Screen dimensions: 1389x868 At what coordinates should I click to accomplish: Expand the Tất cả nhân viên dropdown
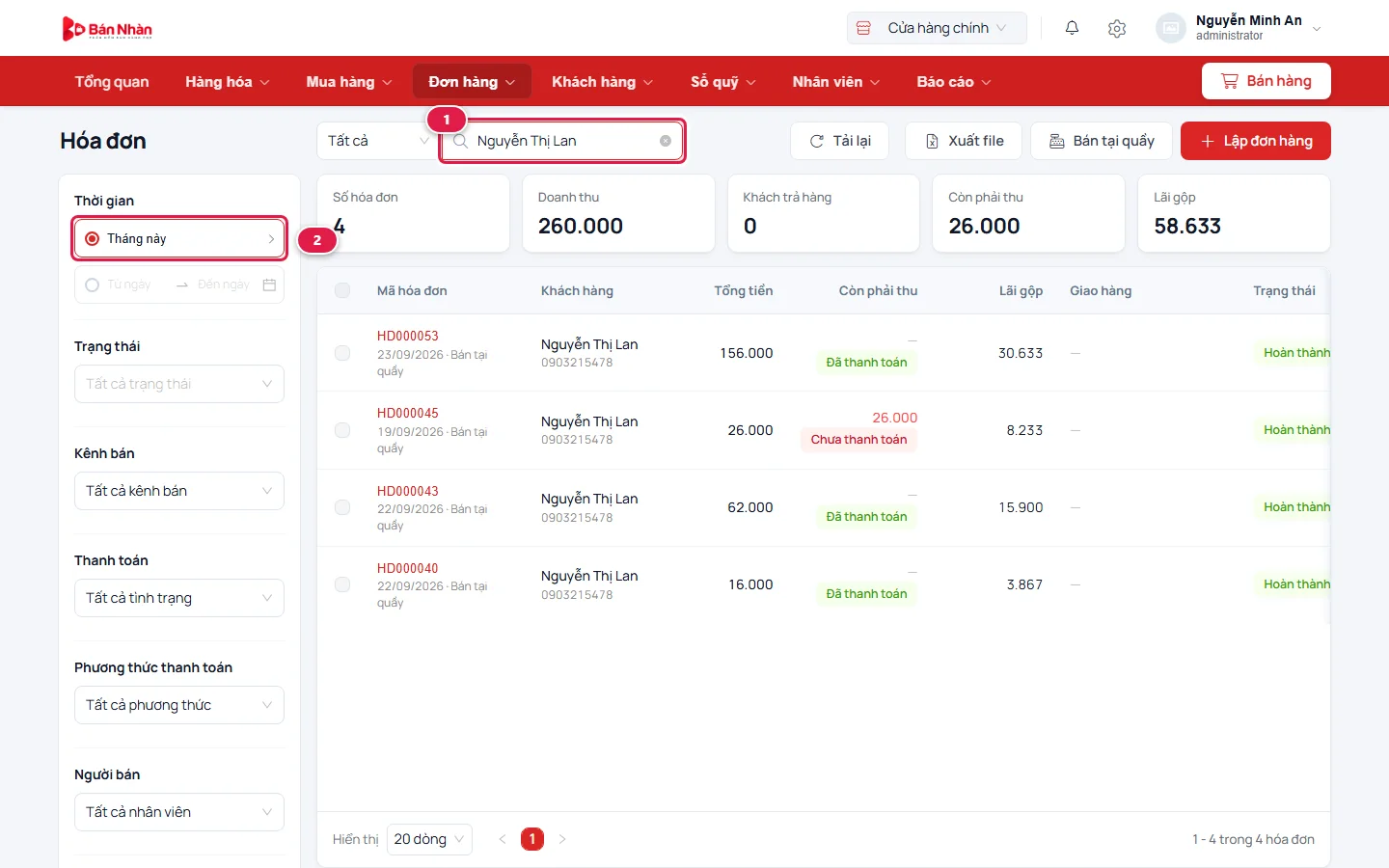coord(179,812)
